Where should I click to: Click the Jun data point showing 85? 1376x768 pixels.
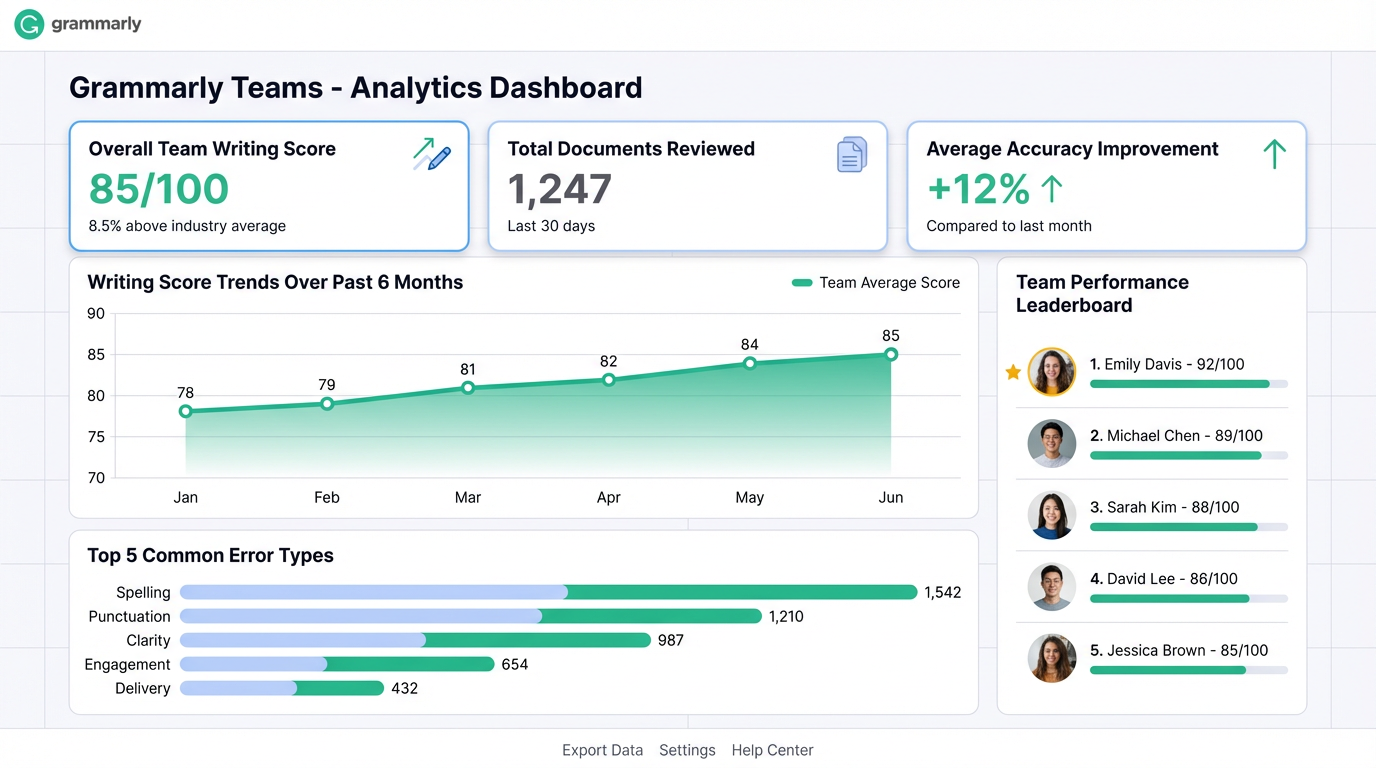[890, 354]
